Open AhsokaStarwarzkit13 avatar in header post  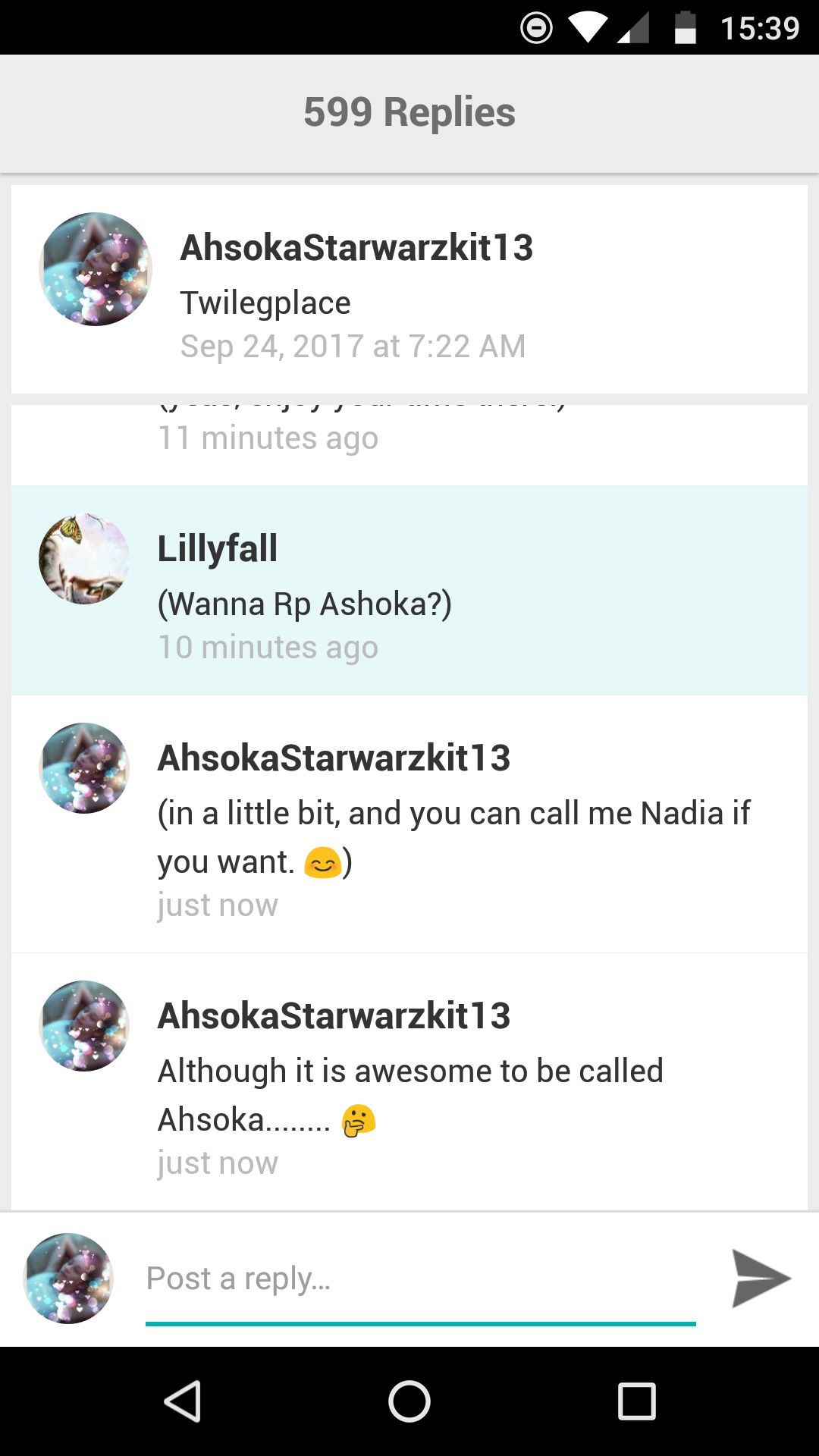96,269
